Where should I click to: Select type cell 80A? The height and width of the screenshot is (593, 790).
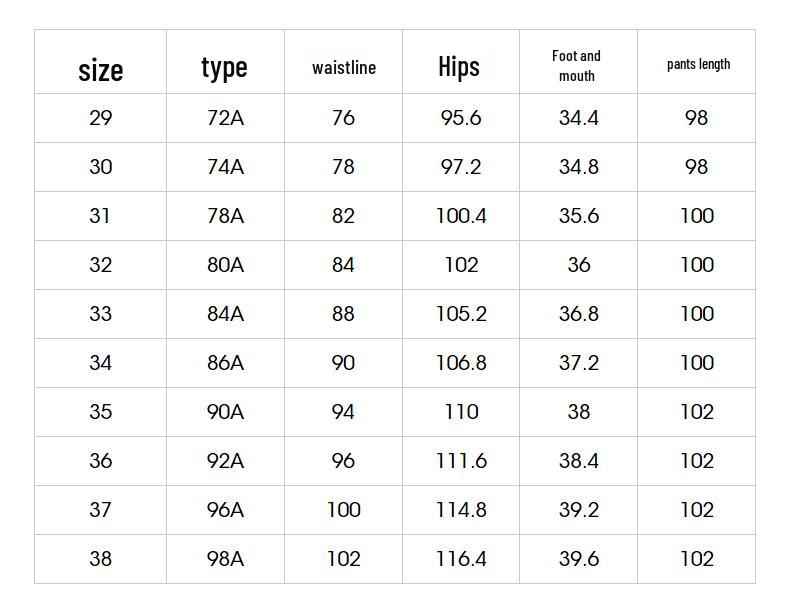(x=225, y=265)
